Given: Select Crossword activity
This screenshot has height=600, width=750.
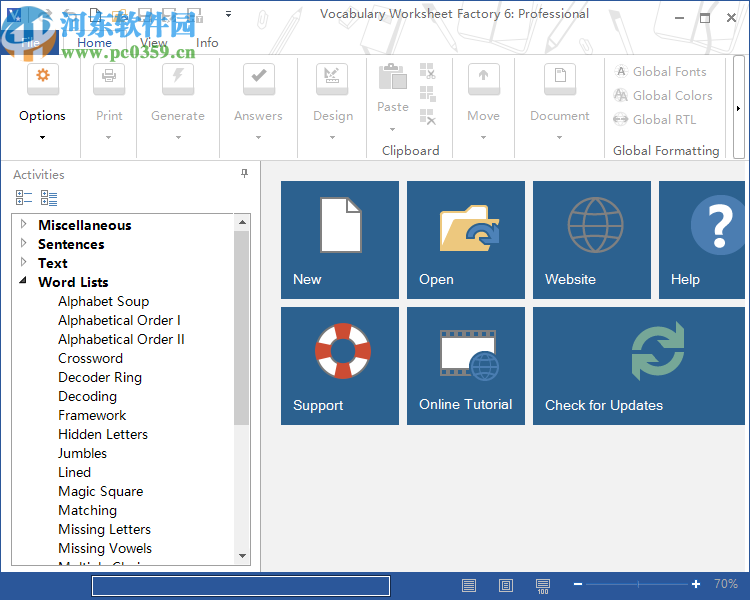Looking at the screenshot, I should tap(90, 358).
